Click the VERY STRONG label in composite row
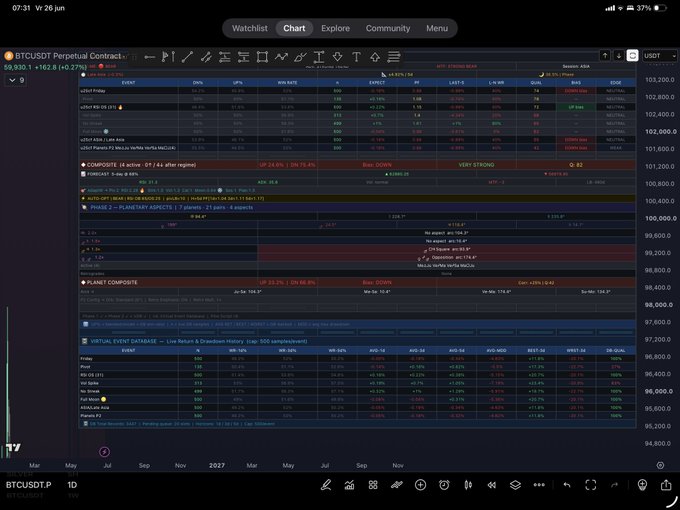The image size is (680, 510). click(476, 165)
